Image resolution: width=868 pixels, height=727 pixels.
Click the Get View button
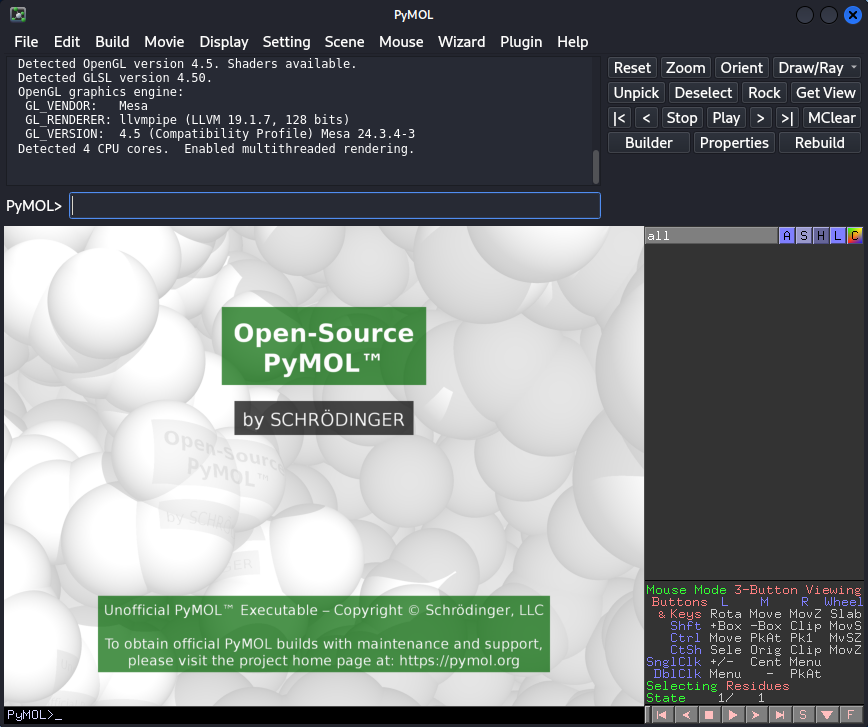(x=825, y=93)
